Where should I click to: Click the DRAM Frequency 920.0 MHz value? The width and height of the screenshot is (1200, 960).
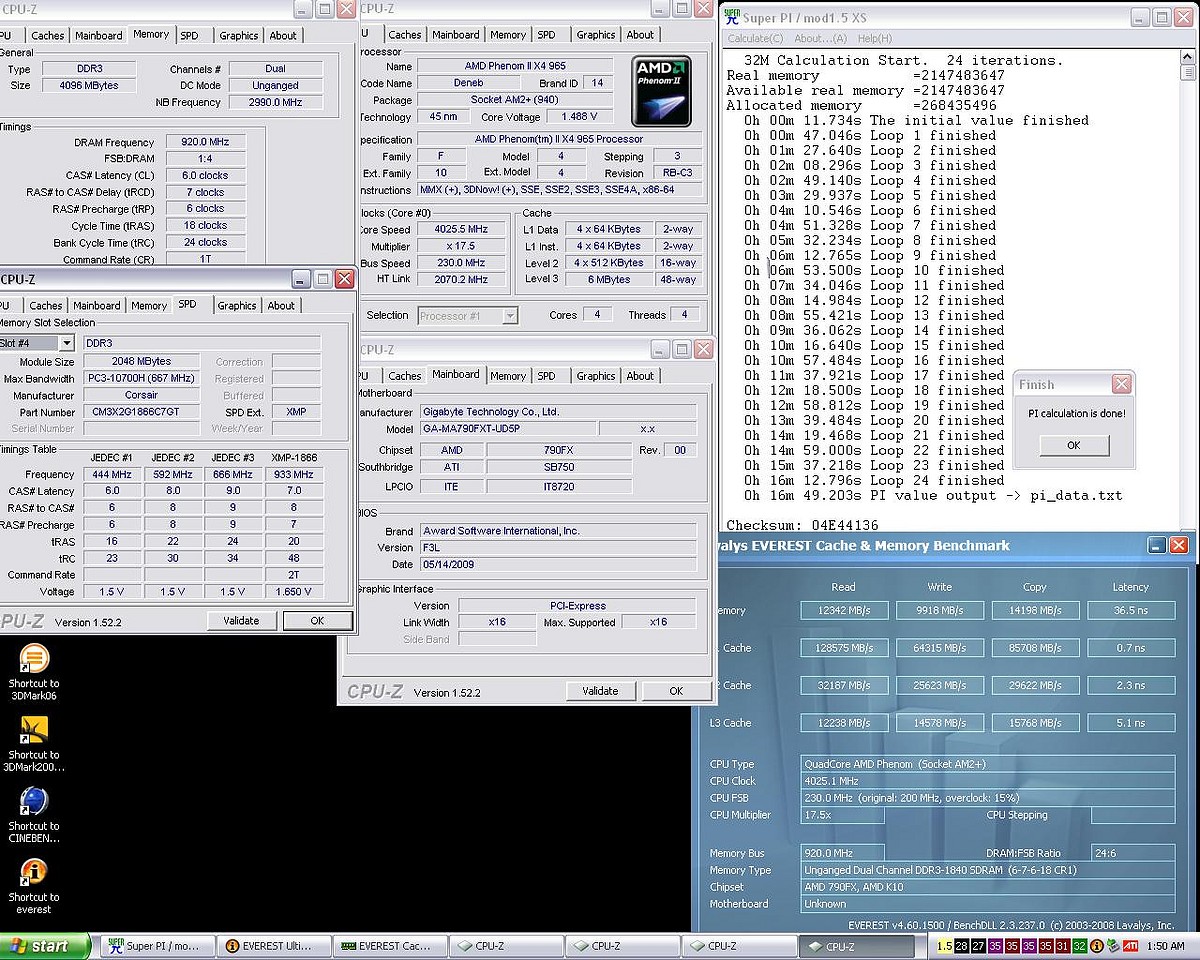pyautogui.click(x=205, y=142)
